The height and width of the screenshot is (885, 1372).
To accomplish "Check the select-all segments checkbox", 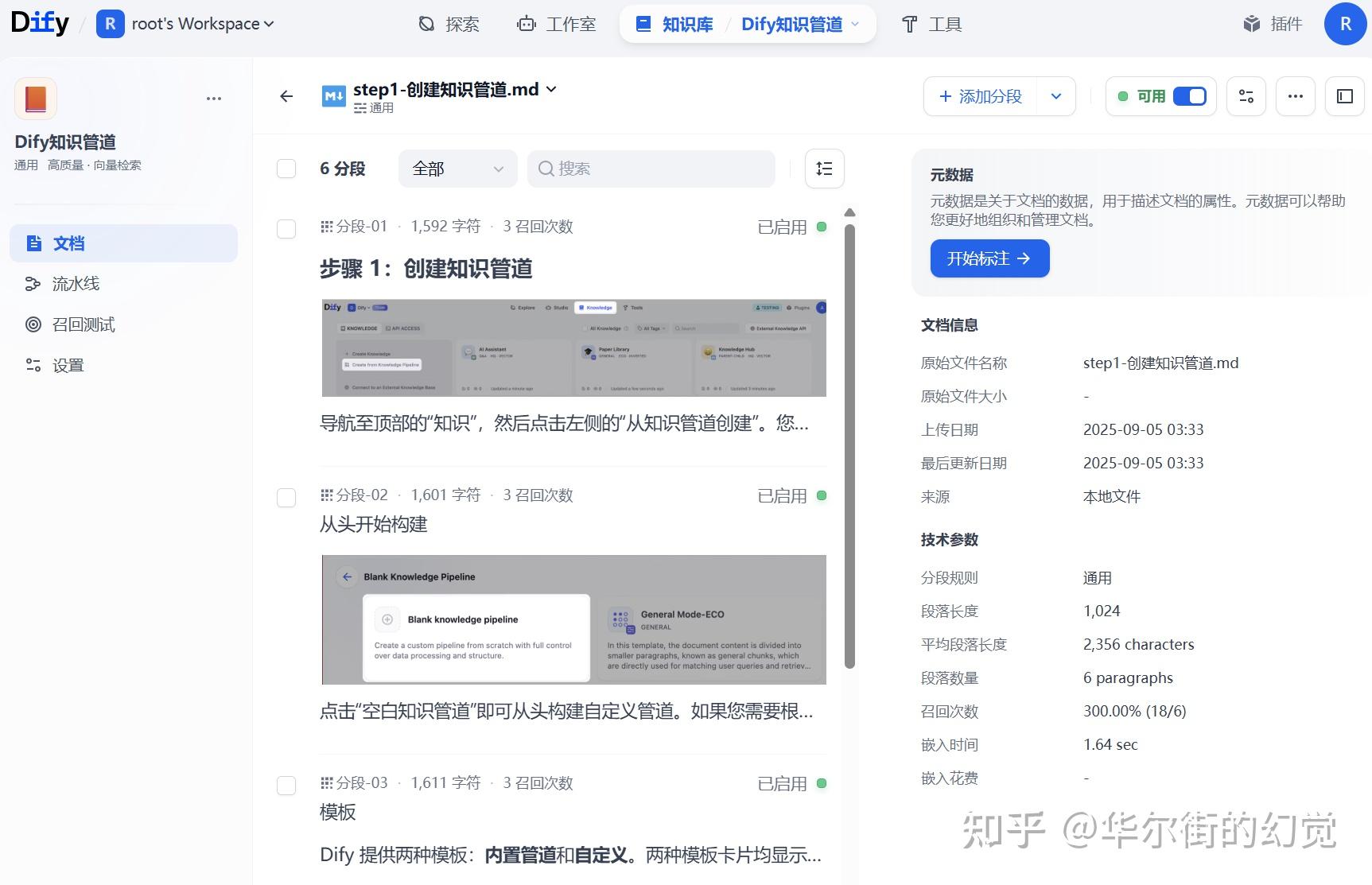I will coord(286,169).
